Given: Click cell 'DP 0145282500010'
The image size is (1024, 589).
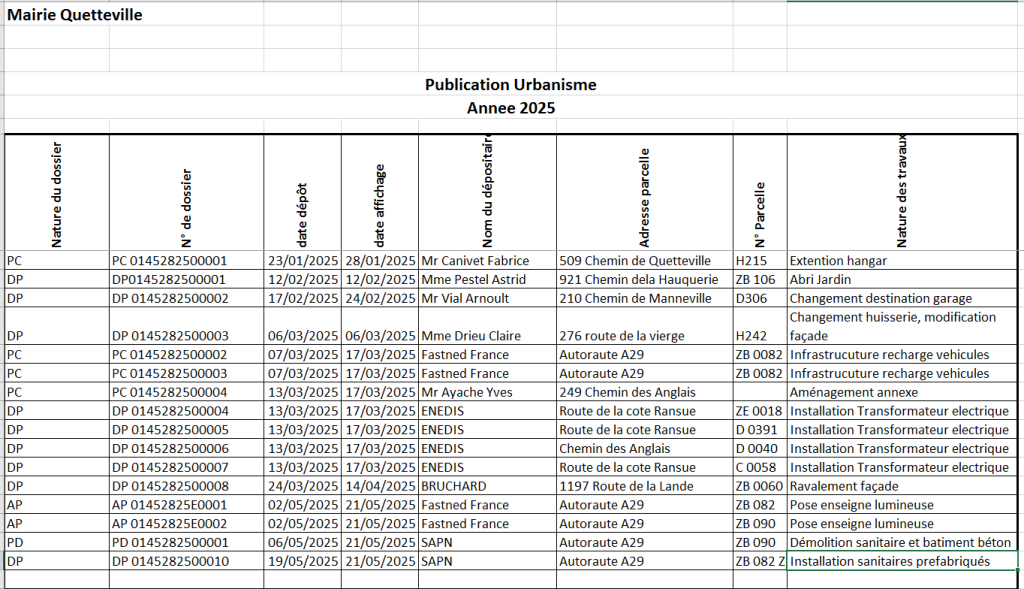Looking at the screenshot, I should (x=187, y=562).
